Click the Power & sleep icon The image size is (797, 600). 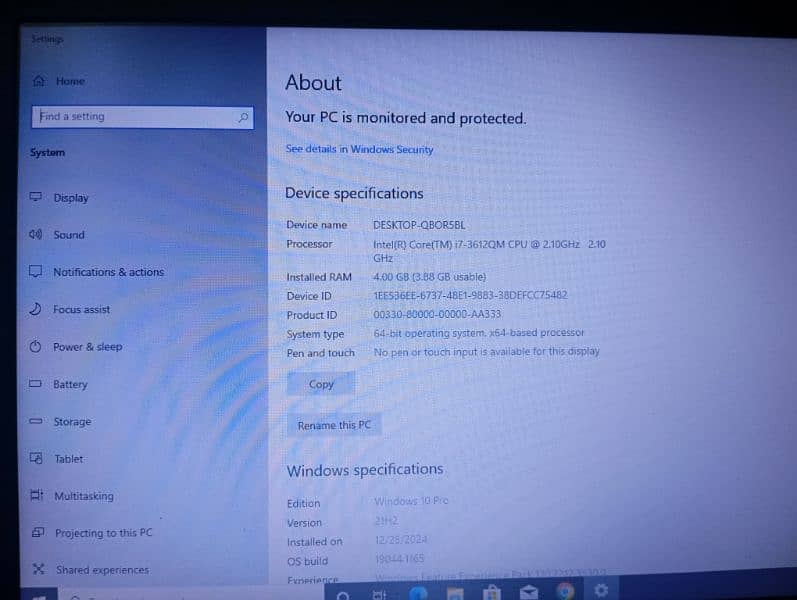35,346
